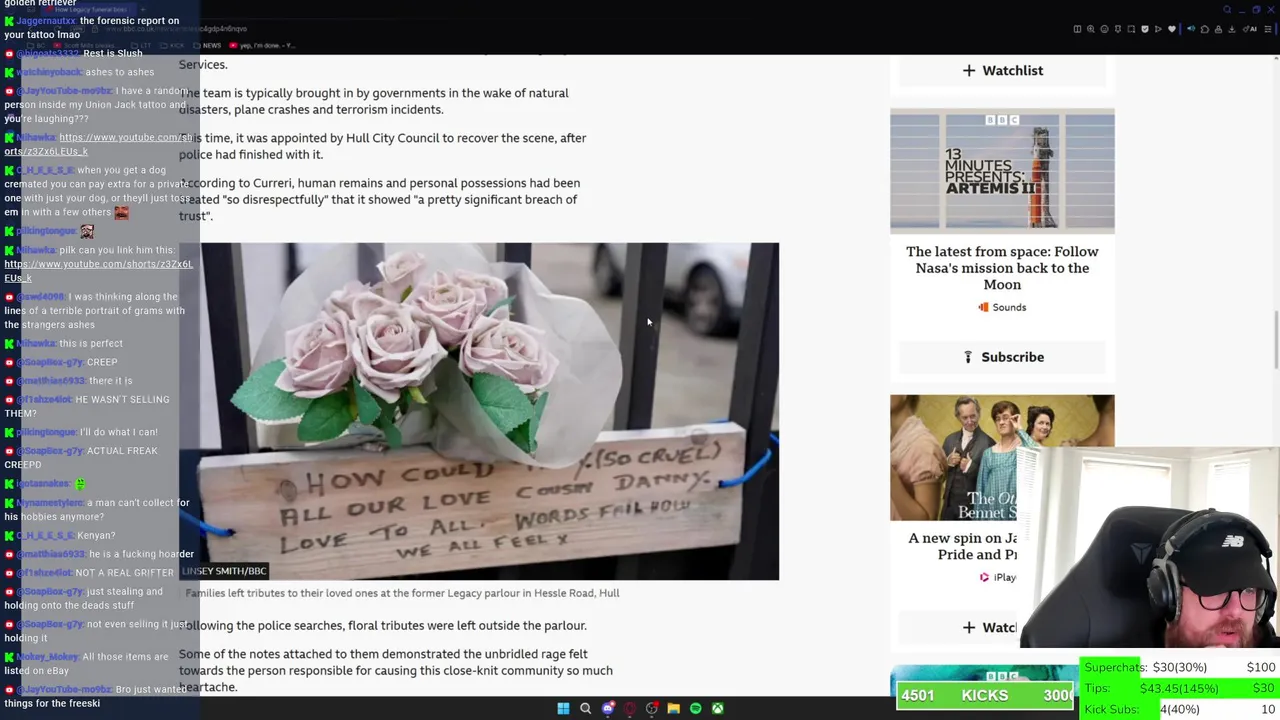The image size is (1280, 720).
Task: Click the Watchlist button at top of sidebar
Action: pos(1002,70)
